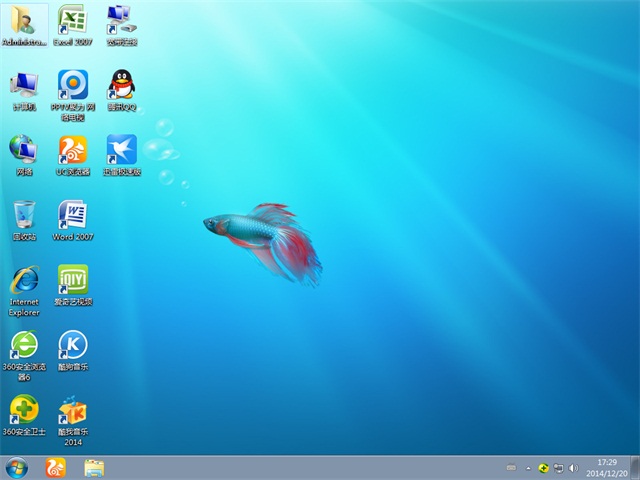Open the volume speaker tray icon
The image size is (640, 480).
tap(573, 468)
